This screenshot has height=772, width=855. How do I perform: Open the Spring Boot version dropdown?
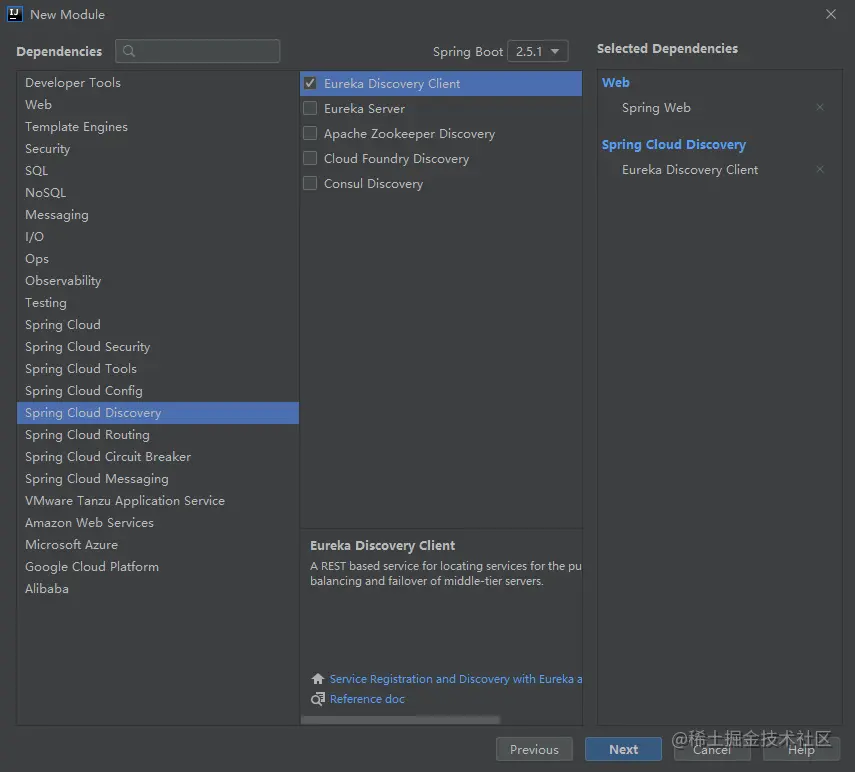tap(538, 51)
